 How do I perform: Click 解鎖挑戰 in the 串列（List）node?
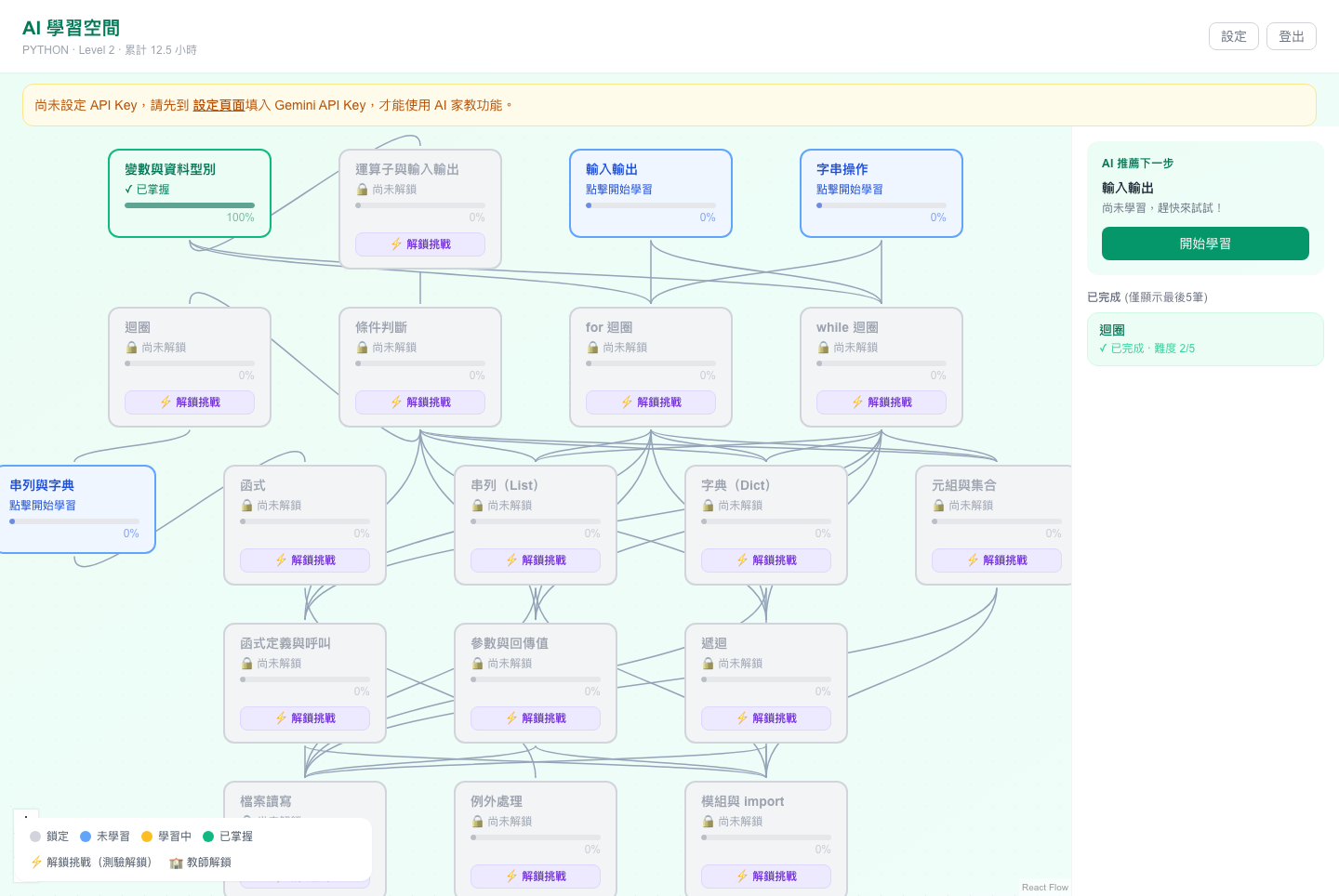click(x=536, y=560)
